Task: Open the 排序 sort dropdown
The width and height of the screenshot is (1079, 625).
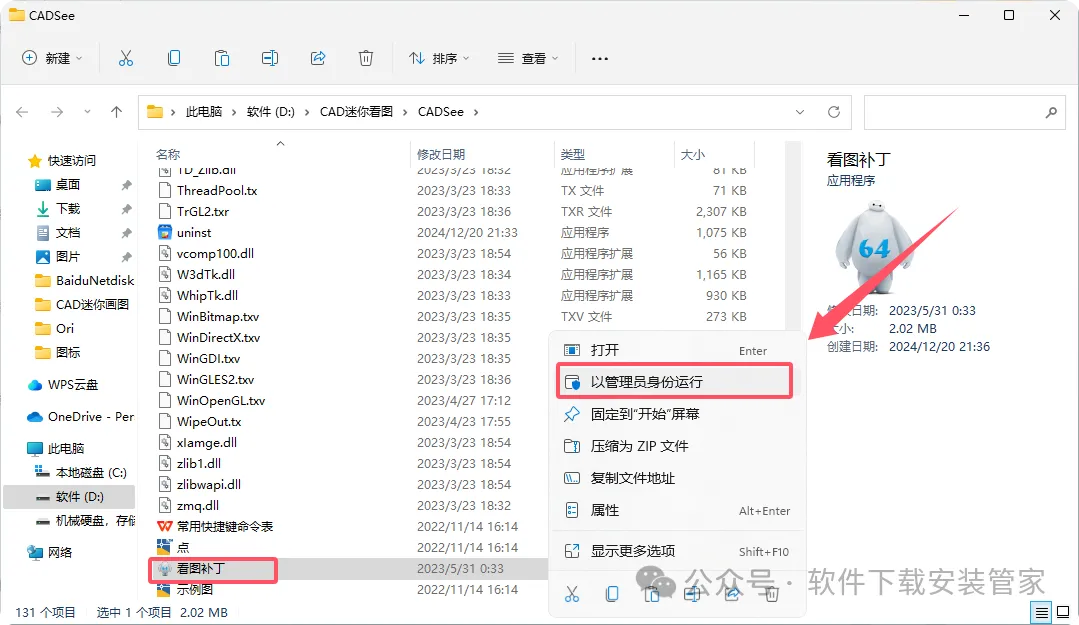Action: click(x=438, y=59)
